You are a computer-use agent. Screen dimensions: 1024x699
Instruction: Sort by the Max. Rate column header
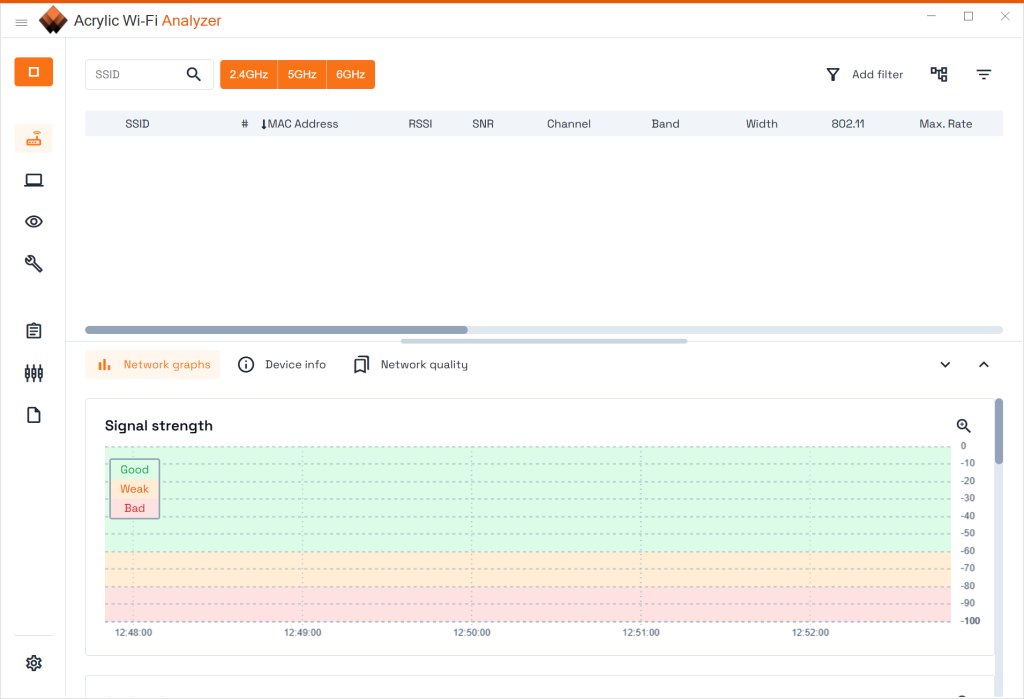(x=946, y=123)
